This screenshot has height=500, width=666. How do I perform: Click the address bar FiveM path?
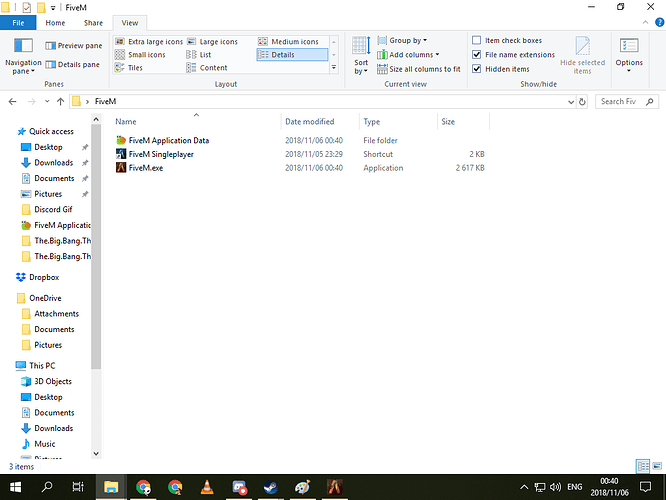(x=105, y=102)
